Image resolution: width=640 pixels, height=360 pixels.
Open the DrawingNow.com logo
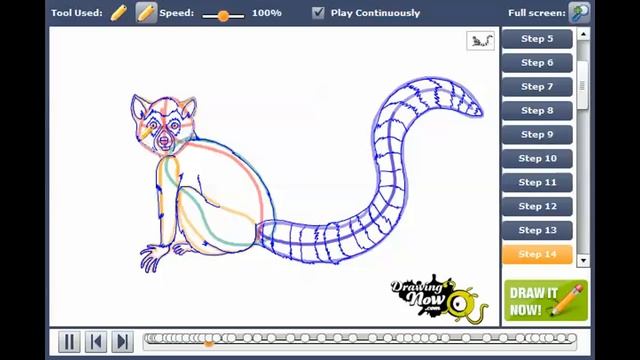(x=439, y=300)
